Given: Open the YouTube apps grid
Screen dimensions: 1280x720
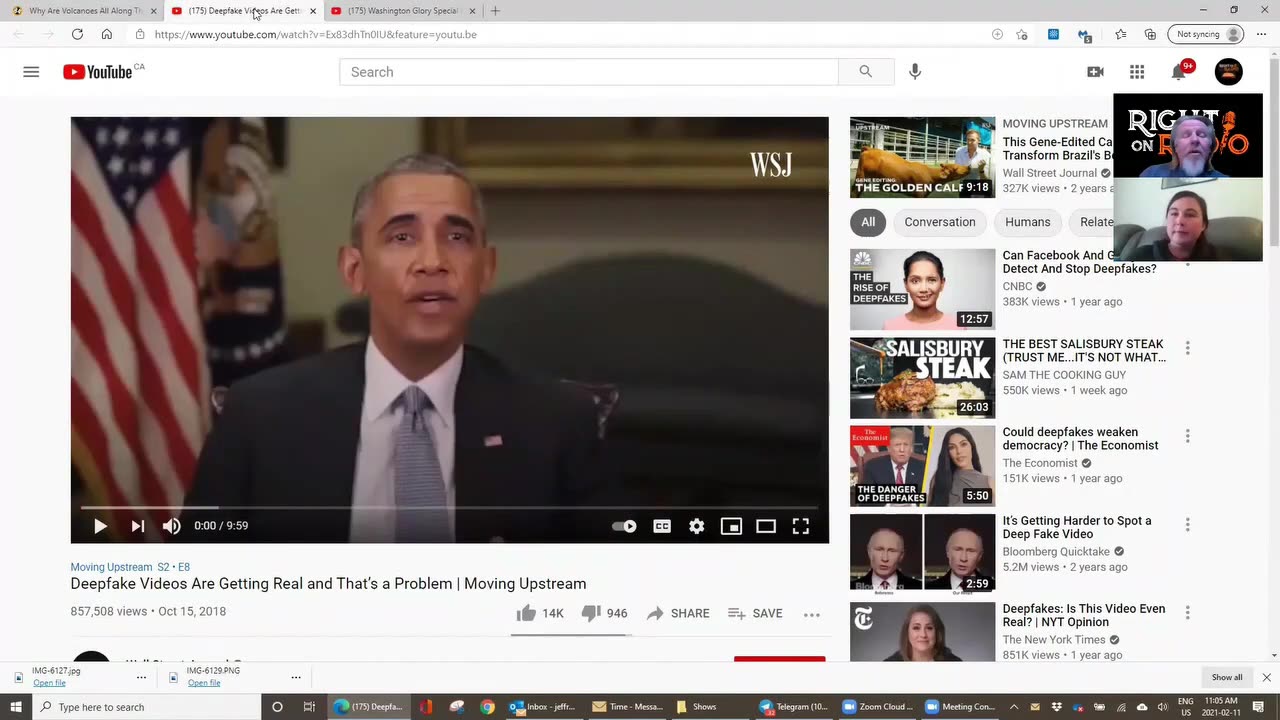Looking at the screenshot, I should [1137, 72].
